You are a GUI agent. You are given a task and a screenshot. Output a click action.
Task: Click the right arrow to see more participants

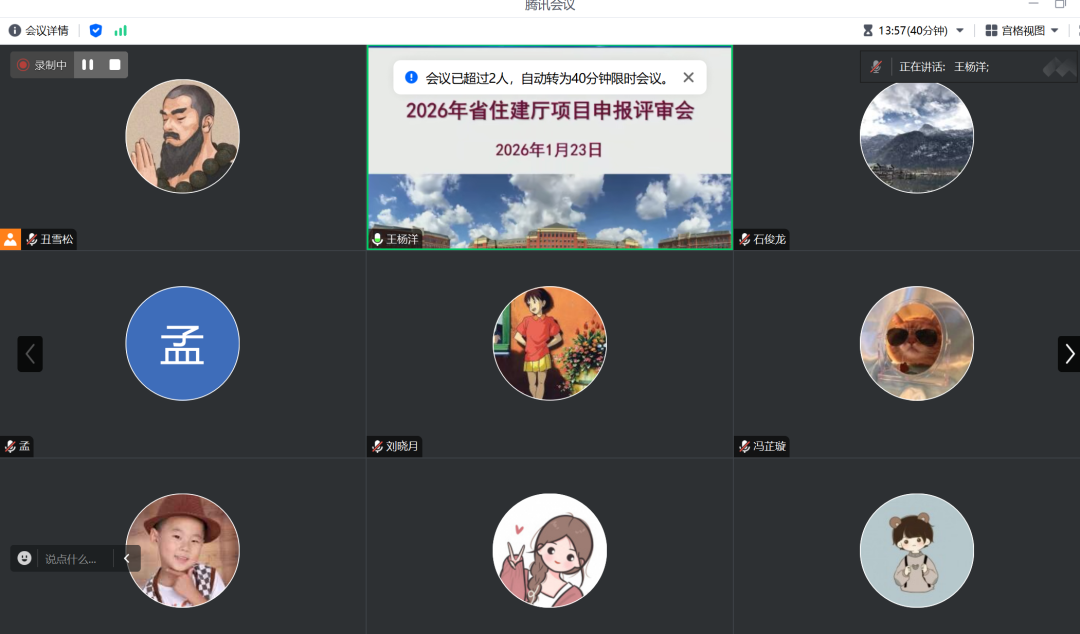(1068, 354)
